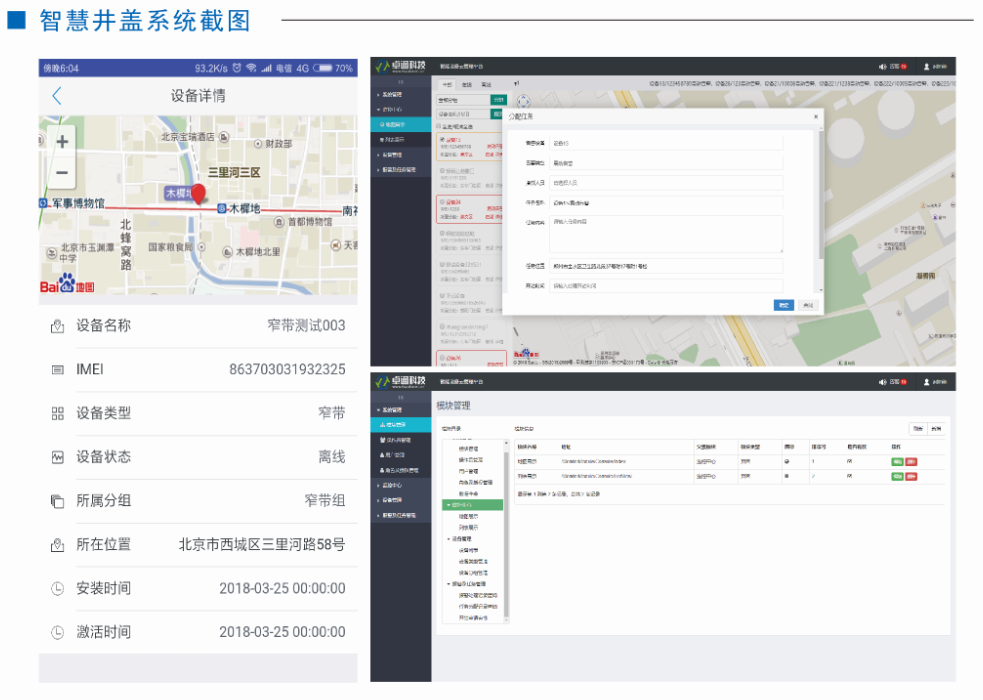Select 列表展示 in map window sidebar
Viewport: 983px width, 700px height.
(x=401, y=140)
